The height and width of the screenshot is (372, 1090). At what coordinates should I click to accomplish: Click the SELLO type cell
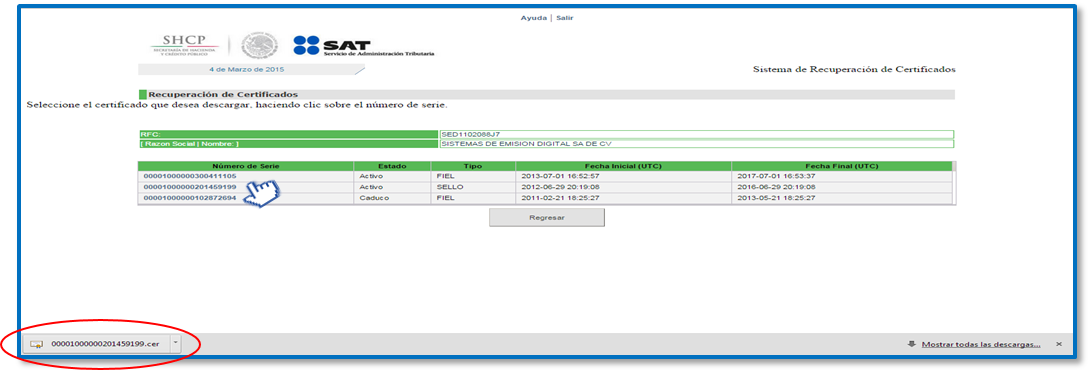pyautogui.click(x=473, y=187)
